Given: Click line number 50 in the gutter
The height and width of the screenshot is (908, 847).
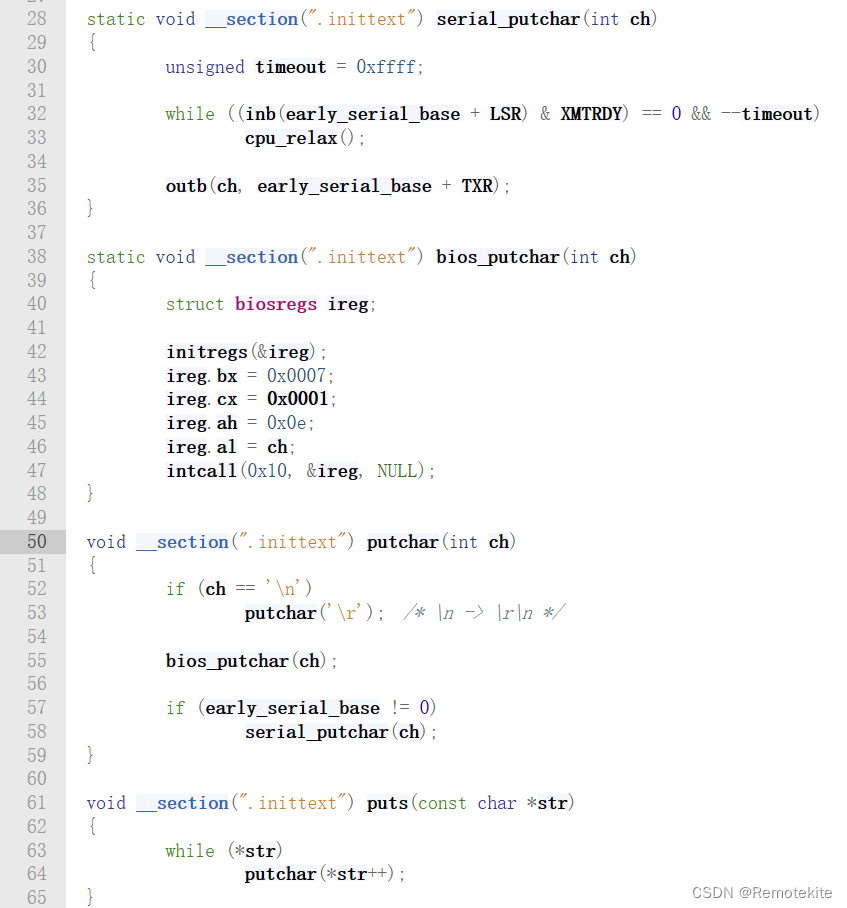Looking at the screenshot, I should click(36, 541).
